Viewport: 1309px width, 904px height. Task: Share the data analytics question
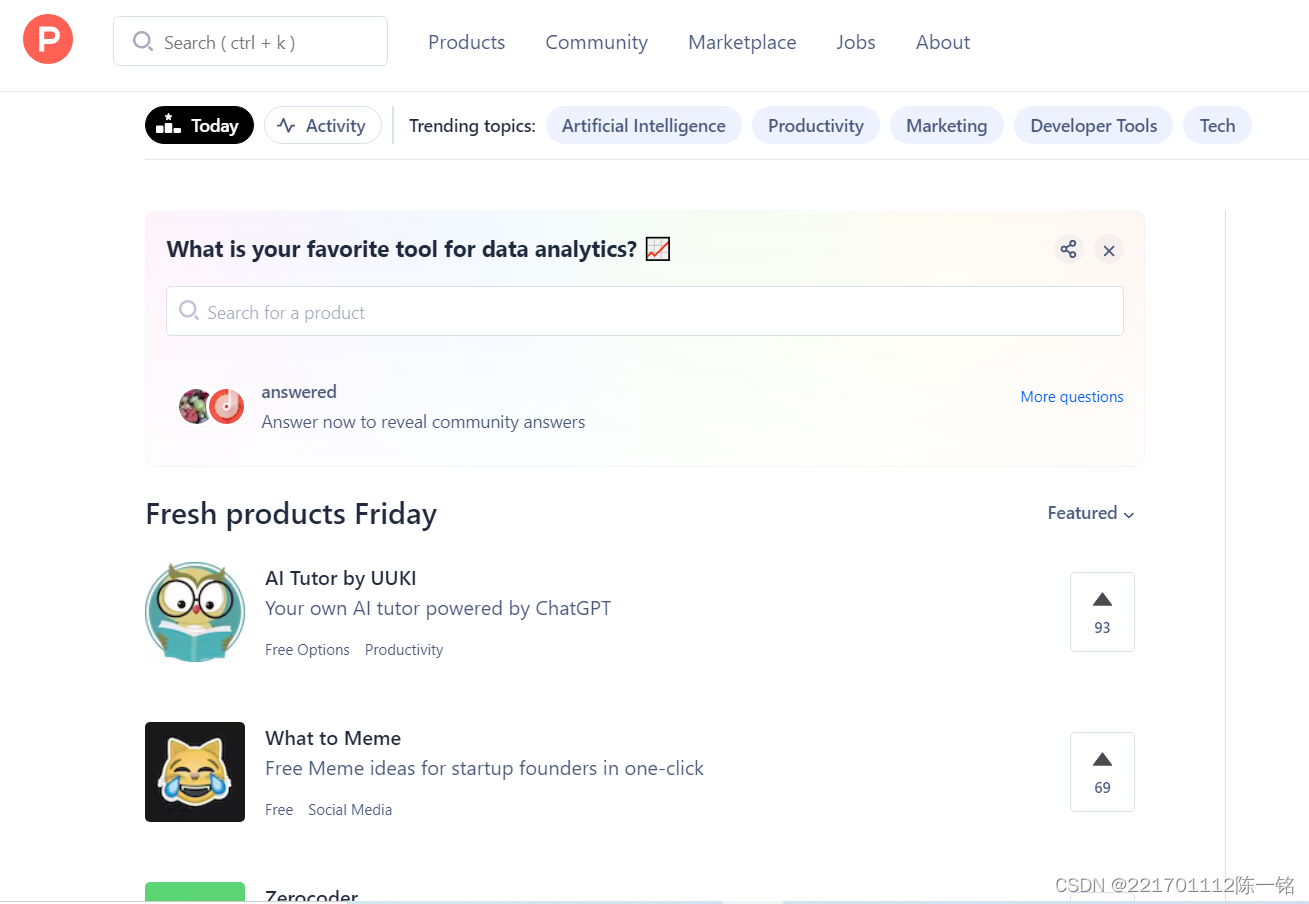pyautogui.click(x=1069, y=249)
